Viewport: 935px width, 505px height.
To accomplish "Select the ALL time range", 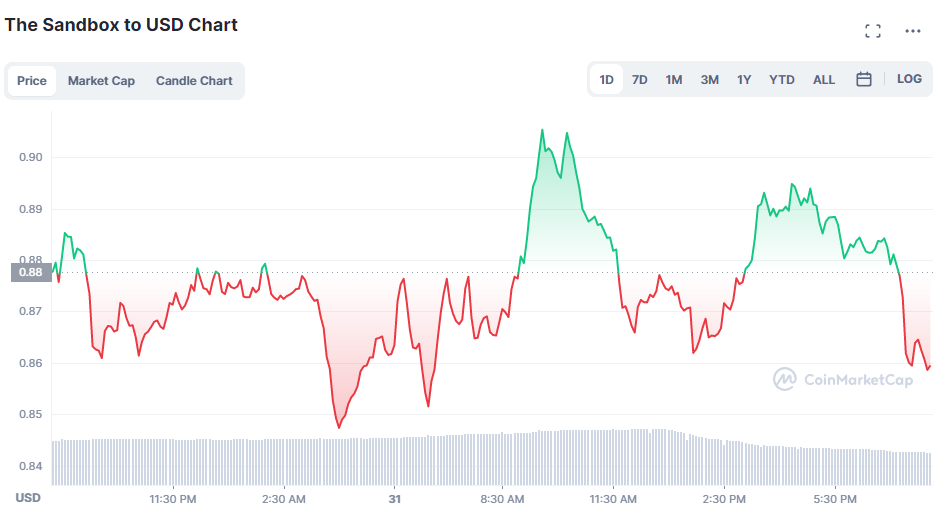I will pos(824,79).
